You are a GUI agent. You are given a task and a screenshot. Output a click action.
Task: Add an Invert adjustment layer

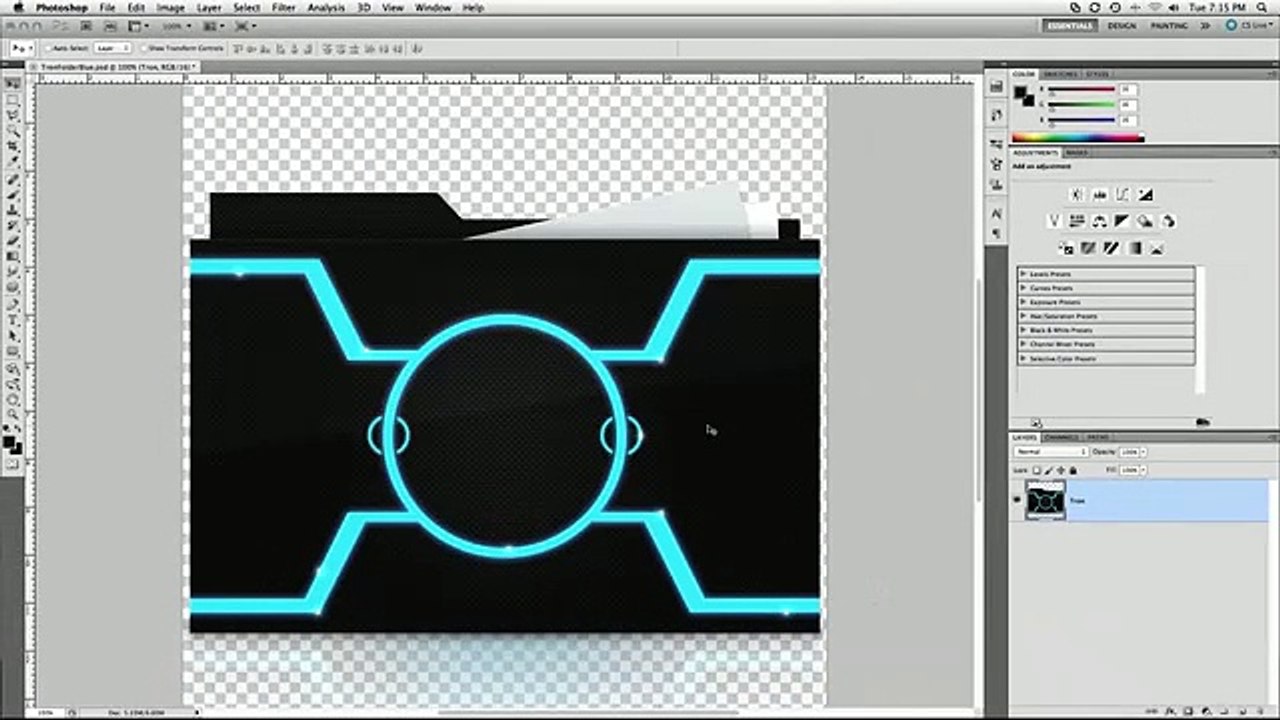(1067, 248)
